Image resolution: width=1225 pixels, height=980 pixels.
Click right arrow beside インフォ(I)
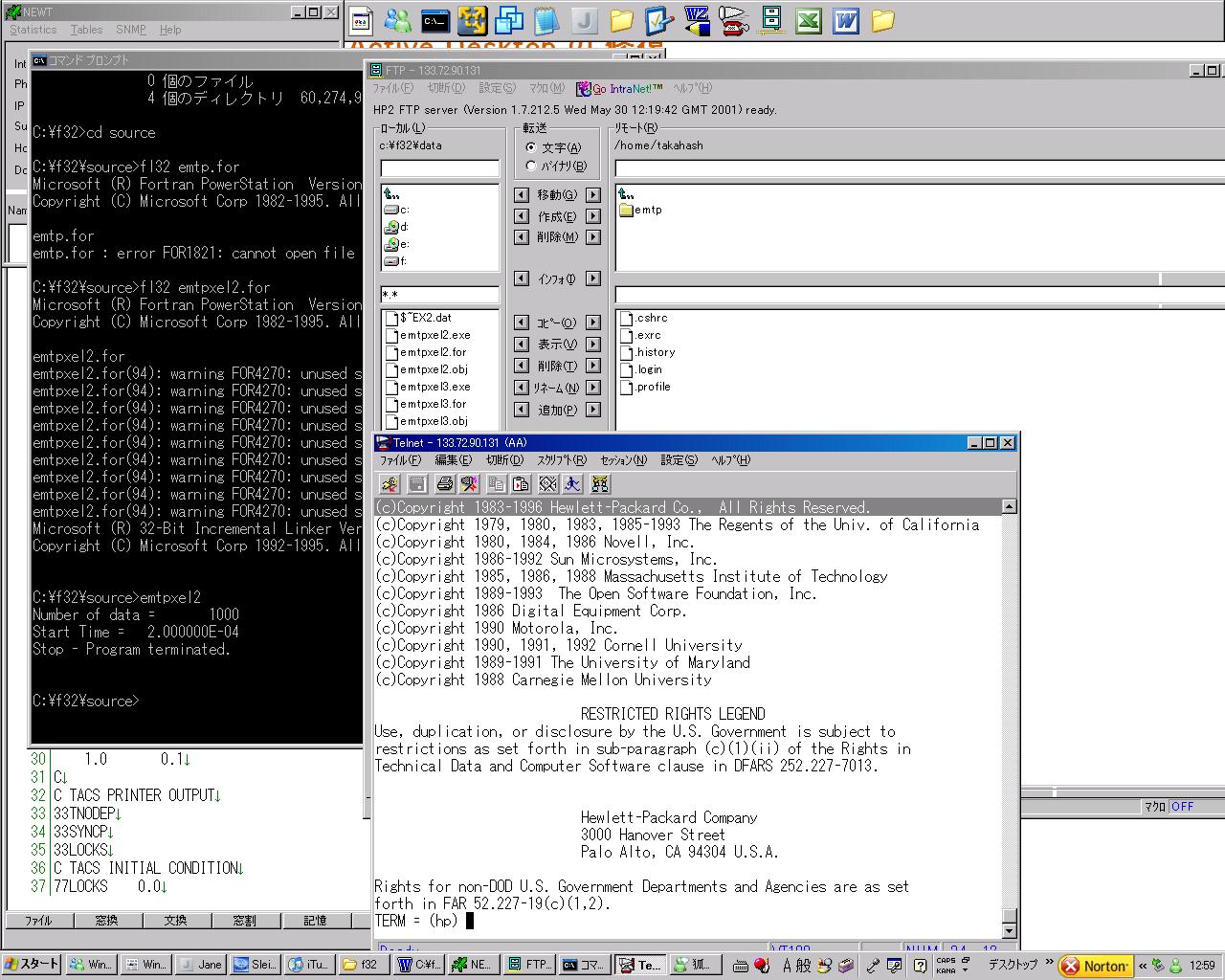(593, 278)
